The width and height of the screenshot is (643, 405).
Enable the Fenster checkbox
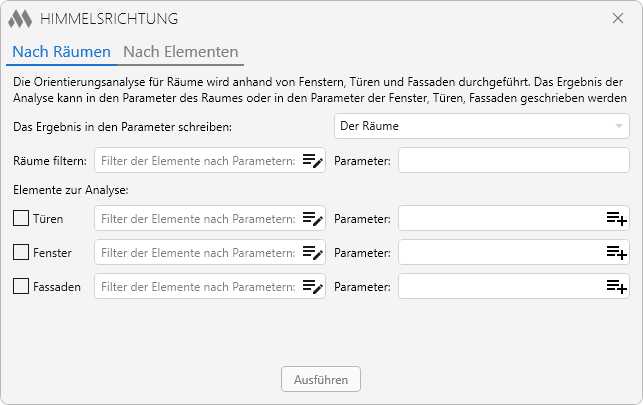tap(21, 253)
